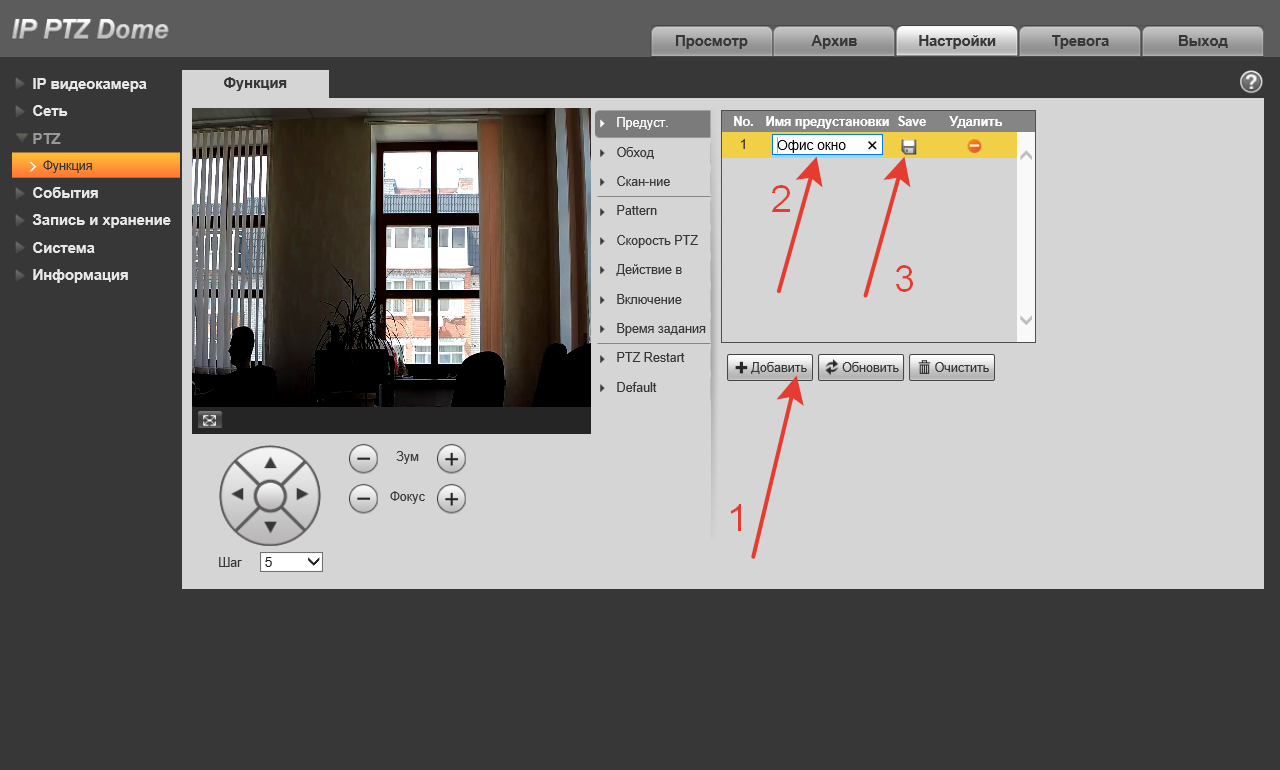Clear text with X in preset name field
This screenshot has height=770, width=1280.
[872, 145]
